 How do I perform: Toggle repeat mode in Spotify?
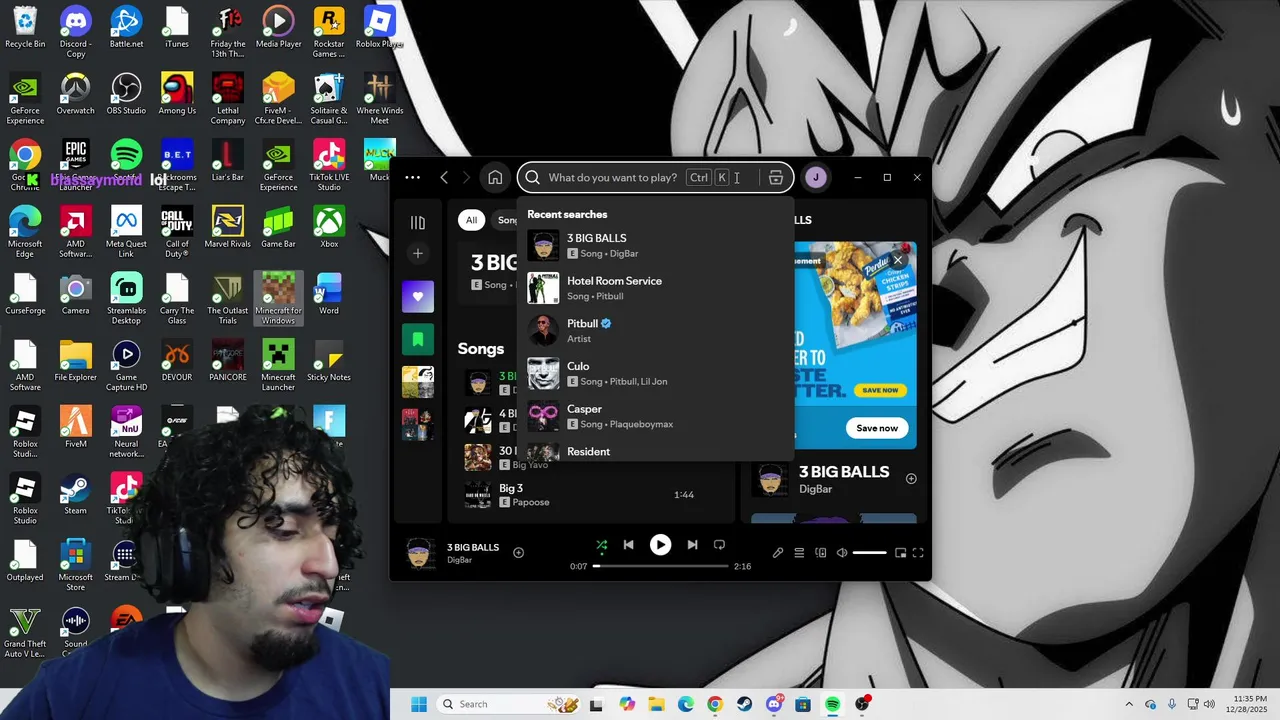click(719, 545)
